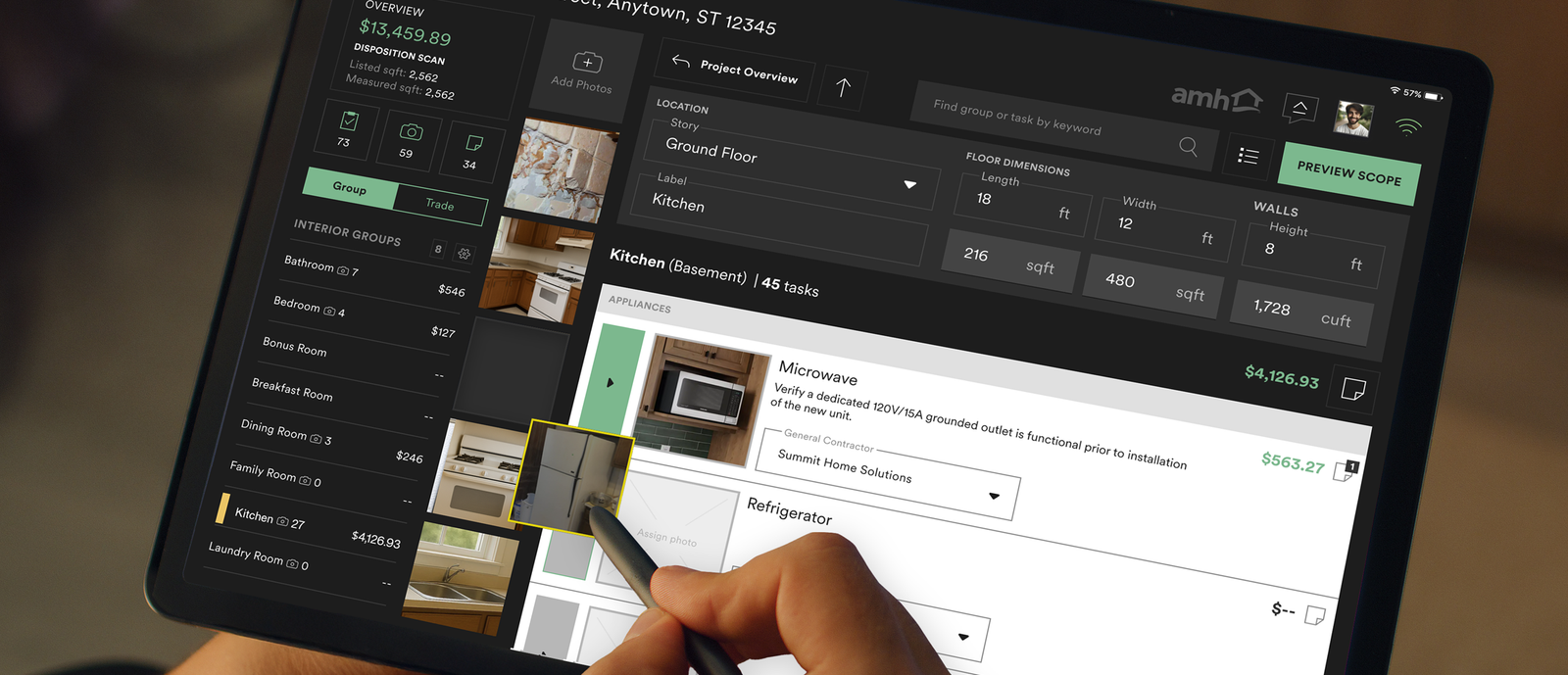Screen dimensions: 1568x675
Task: Click the search magnifier icon
Action: point(1188,147)
